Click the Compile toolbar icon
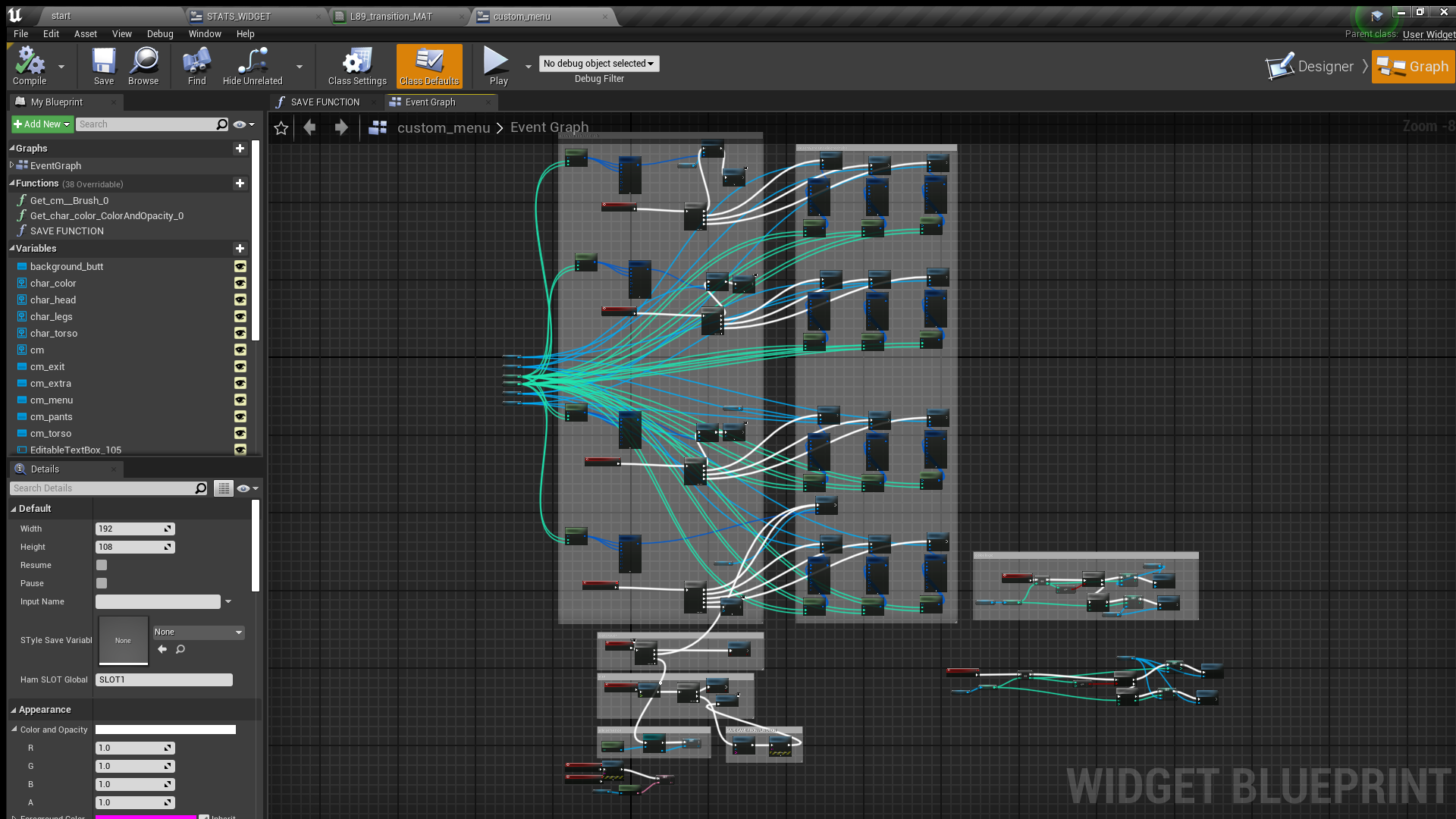 click(30, 62)
